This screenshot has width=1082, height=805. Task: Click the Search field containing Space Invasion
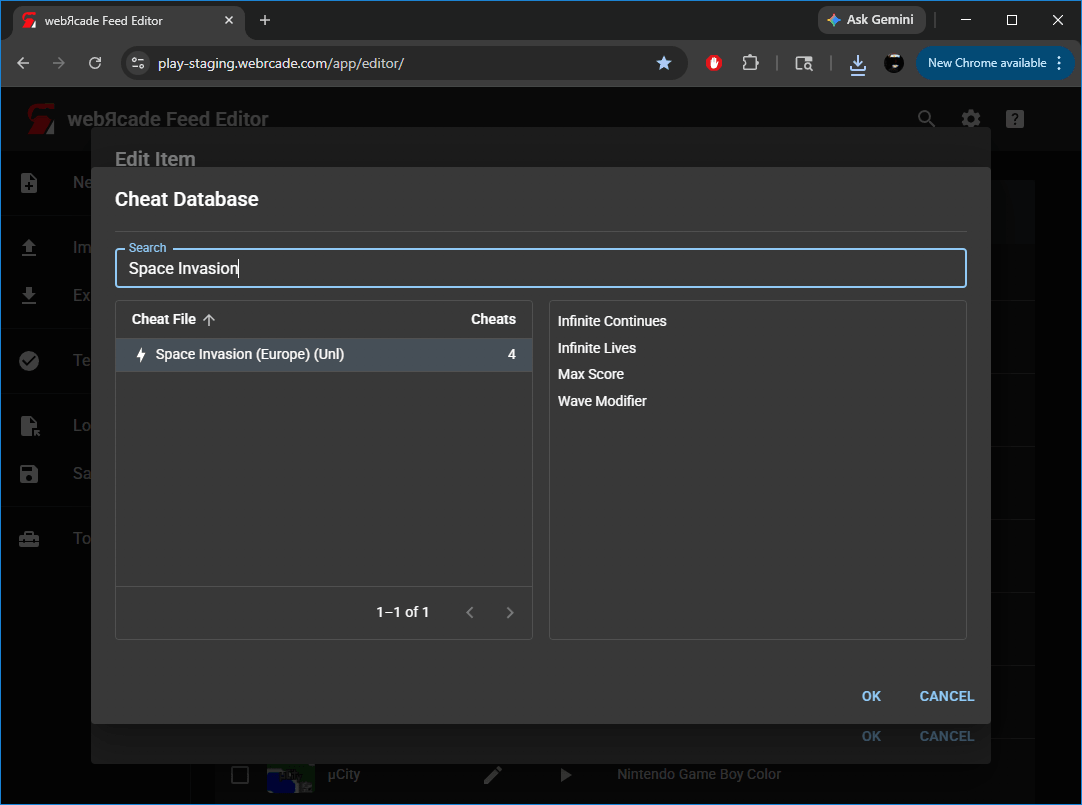pyautogui.click(x=540, y=268)
